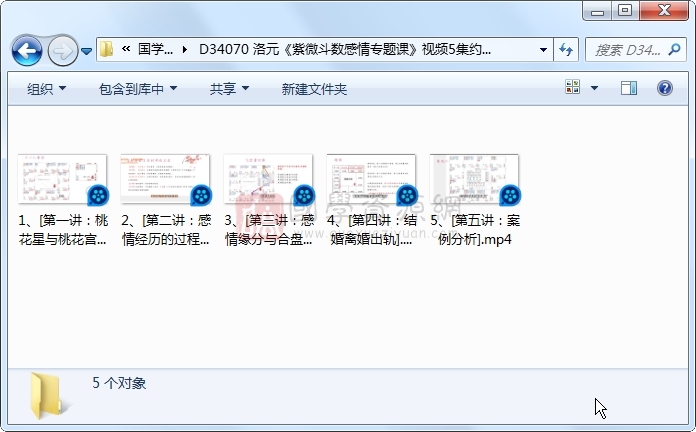Open address bar history dropdown
This screenshot has width=696, height=432.
coord(543,50)
